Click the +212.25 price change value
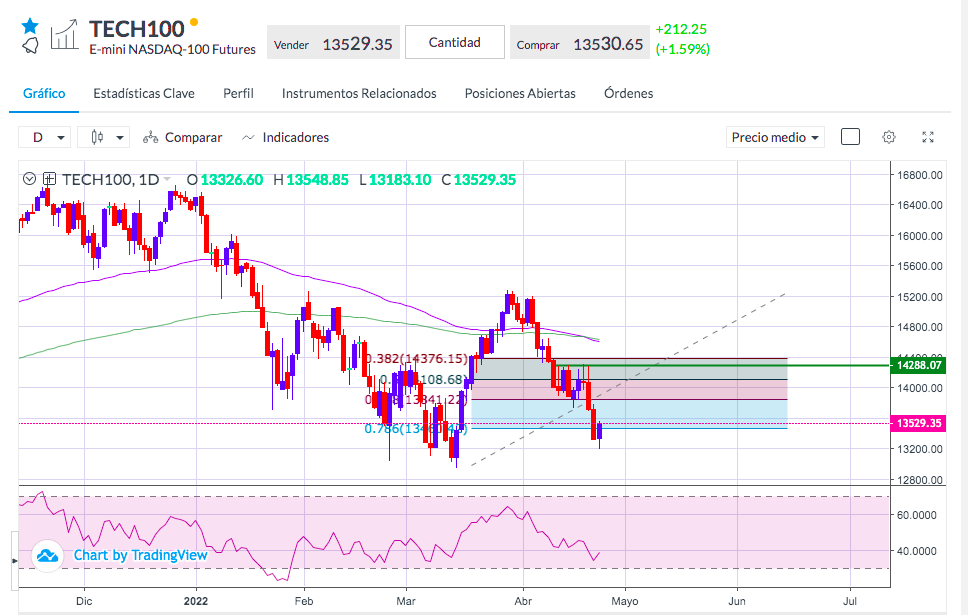968x615 pixels. click(681, 29)
